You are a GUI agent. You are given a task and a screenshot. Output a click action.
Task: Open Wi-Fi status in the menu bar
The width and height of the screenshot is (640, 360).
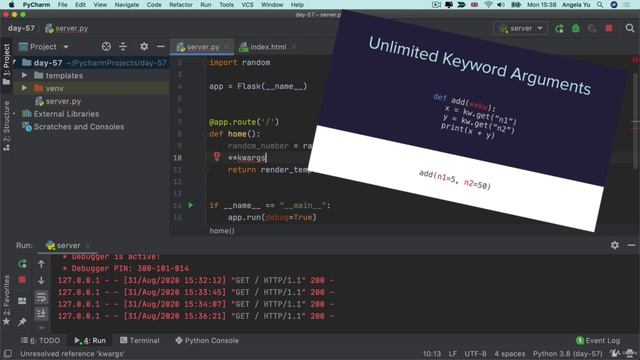[488, 5]
